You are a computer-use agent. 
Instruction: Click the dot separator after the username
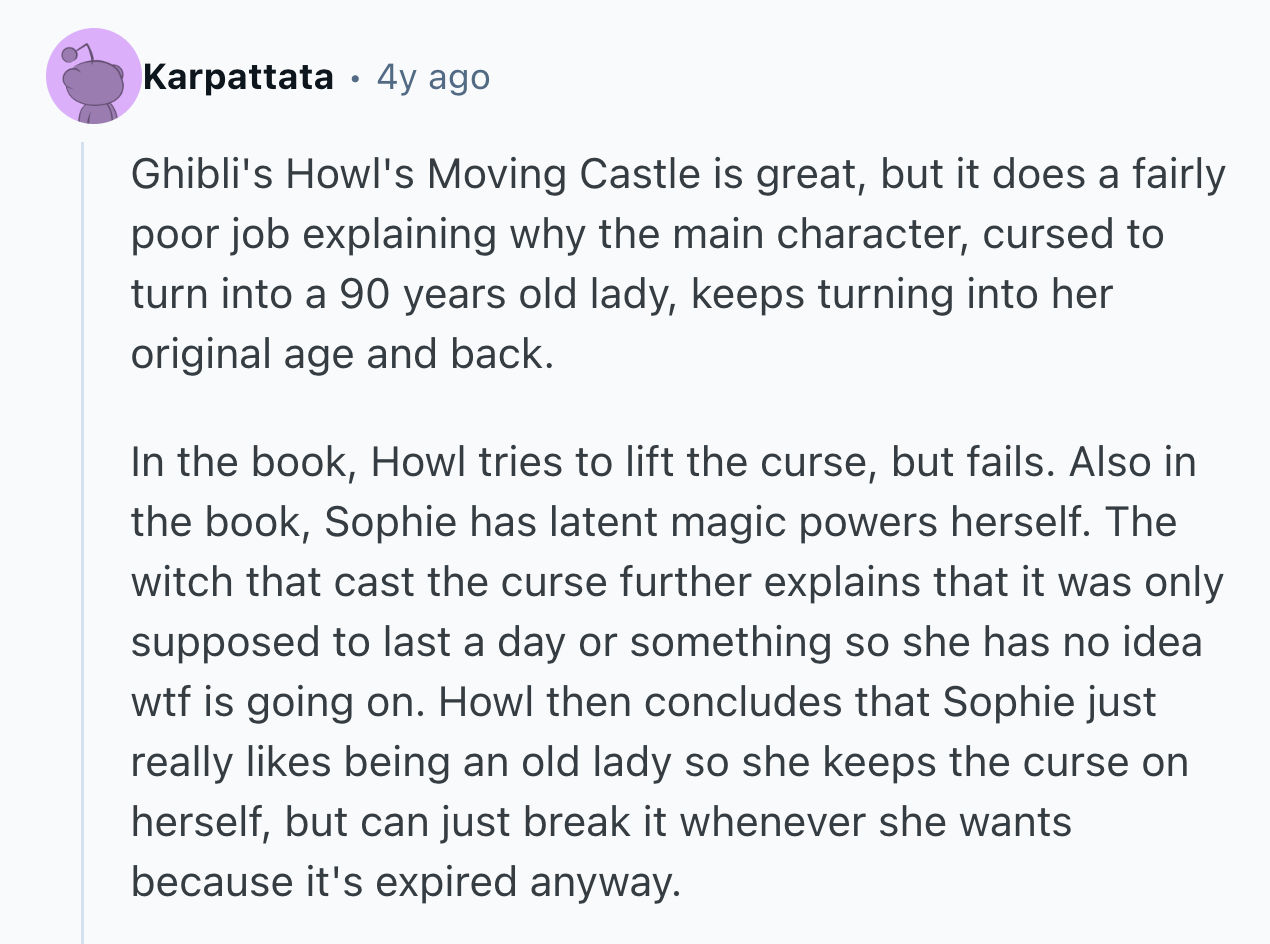(356, 77)
